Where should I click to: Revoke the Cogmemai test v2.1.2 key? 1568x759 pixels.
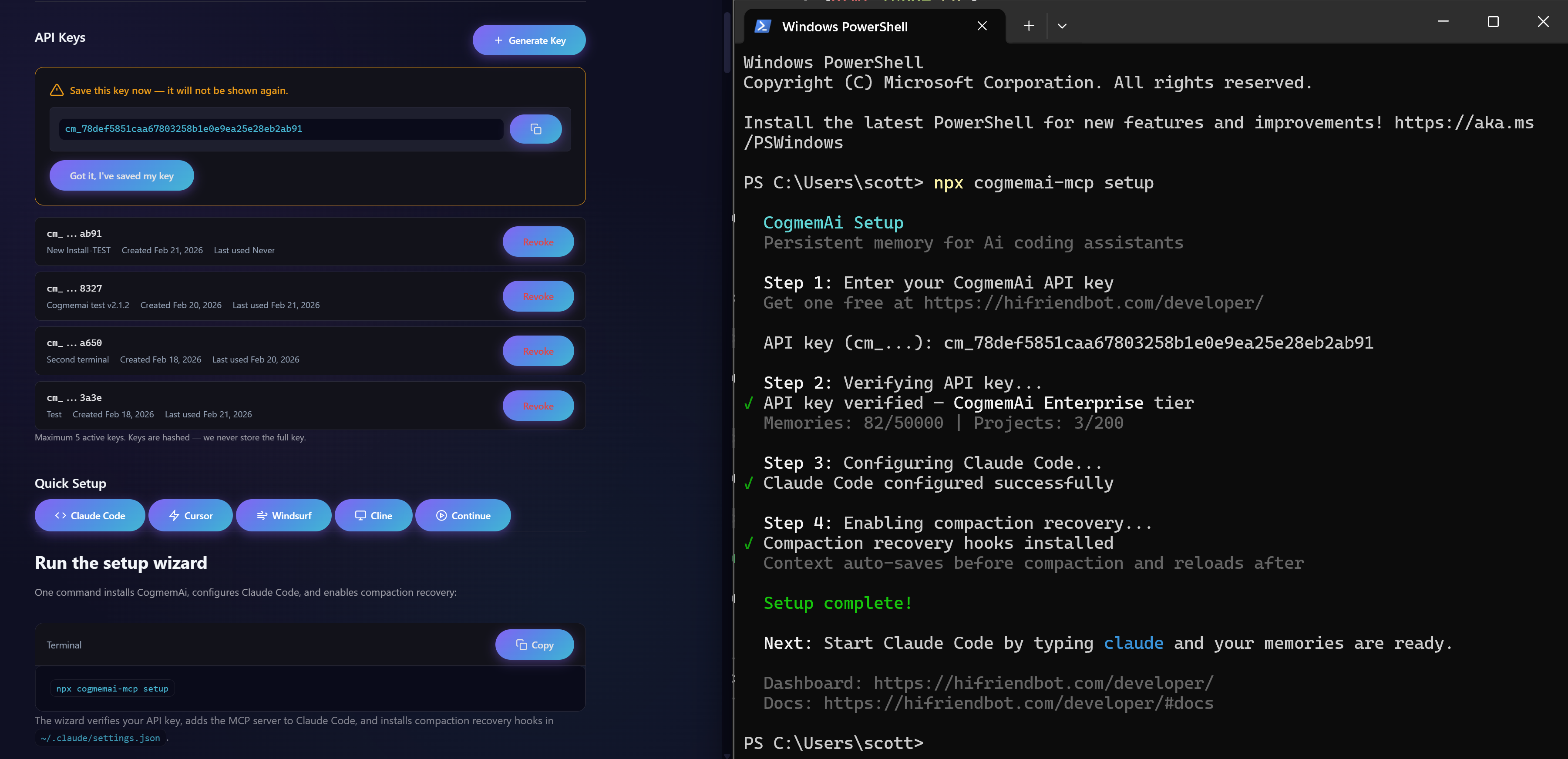(x=538, y=296)
